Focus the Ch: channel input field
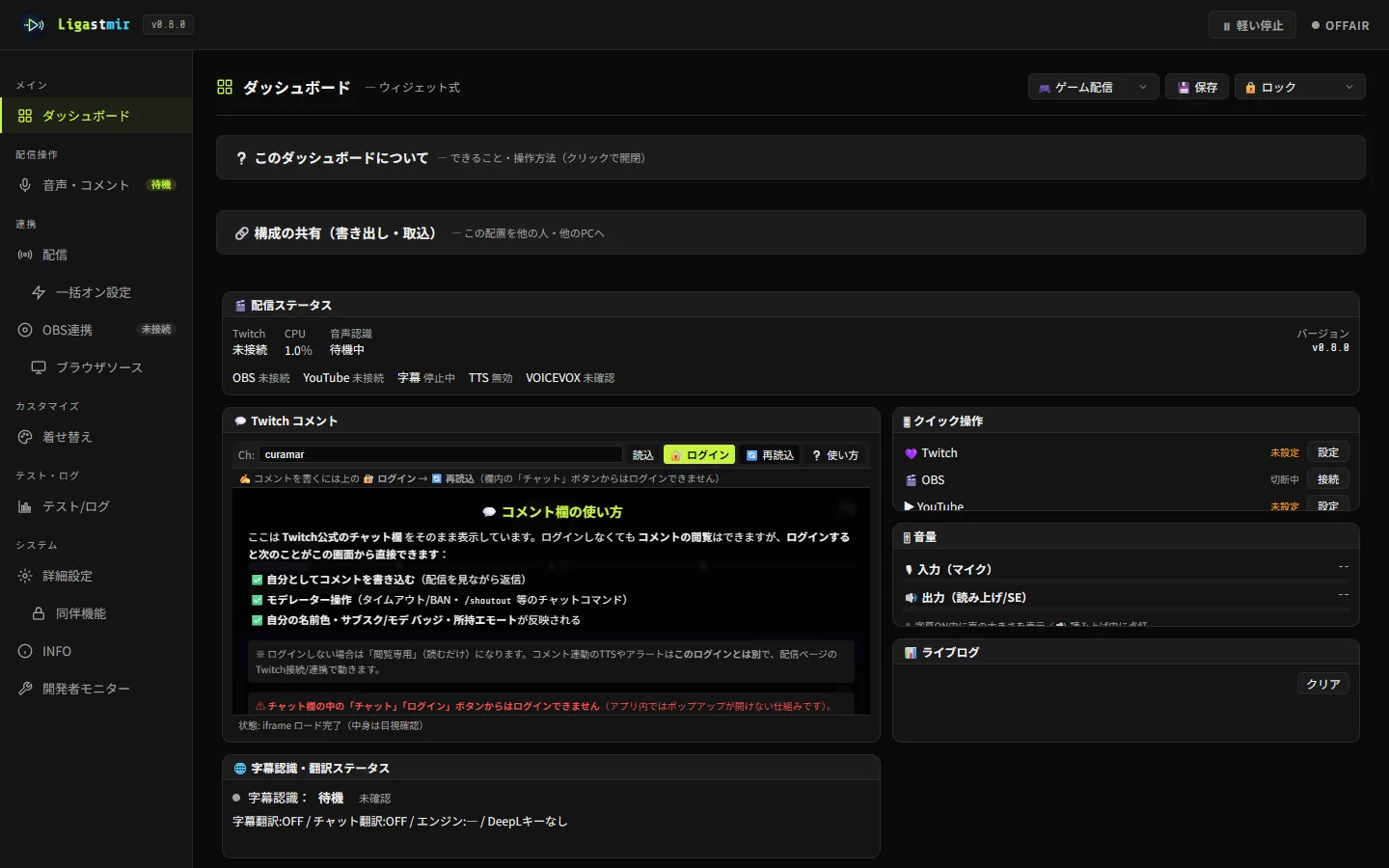This screenshot has height=868, width=1389. tap(440, 454)
